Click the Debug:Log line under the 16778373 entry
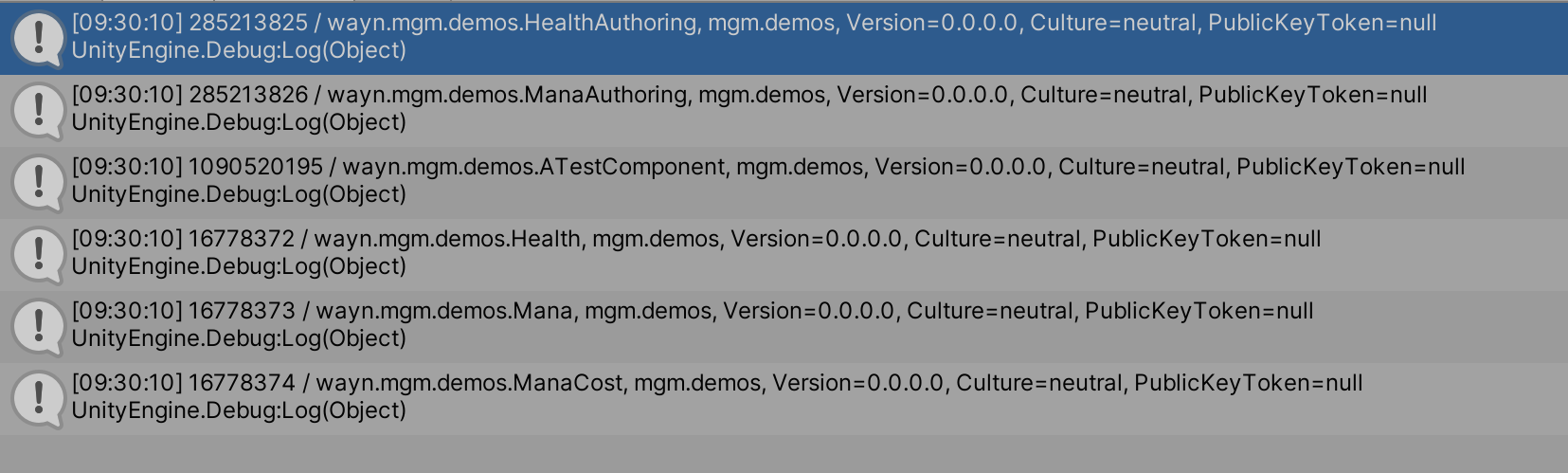The width and height of the screenshot is (1568, 473). tap(239, 338)
